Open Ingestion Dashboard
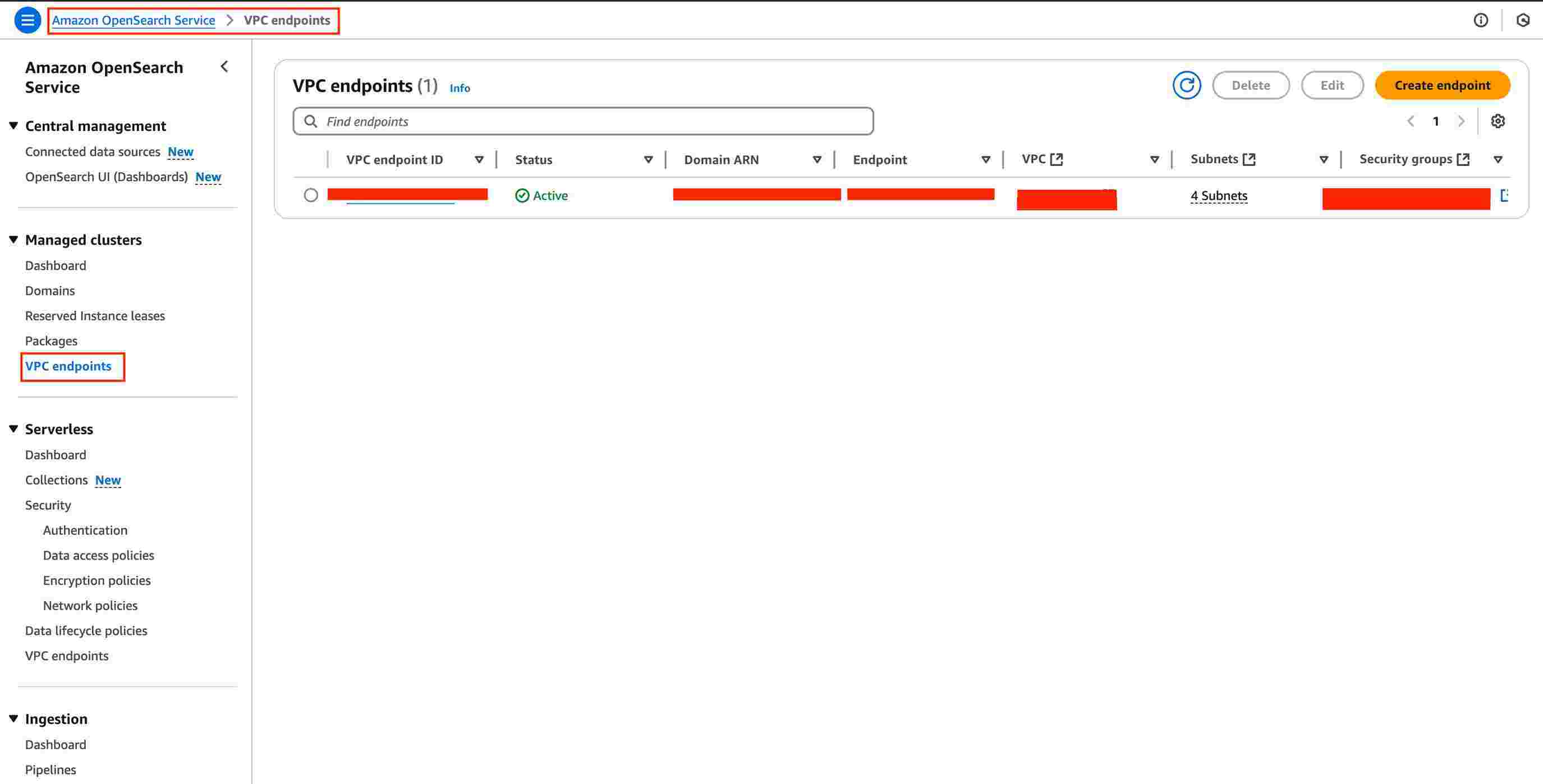 pyautogui.click(x=56, y=745)
